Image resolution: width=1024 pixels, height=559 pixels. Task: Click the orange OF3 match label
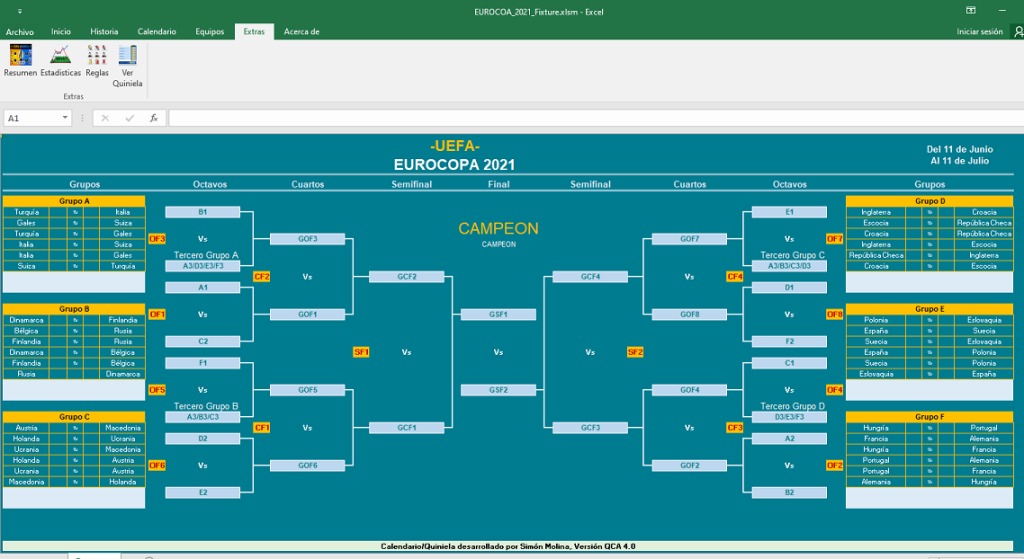pyautogui.click(x=157, y=239)
